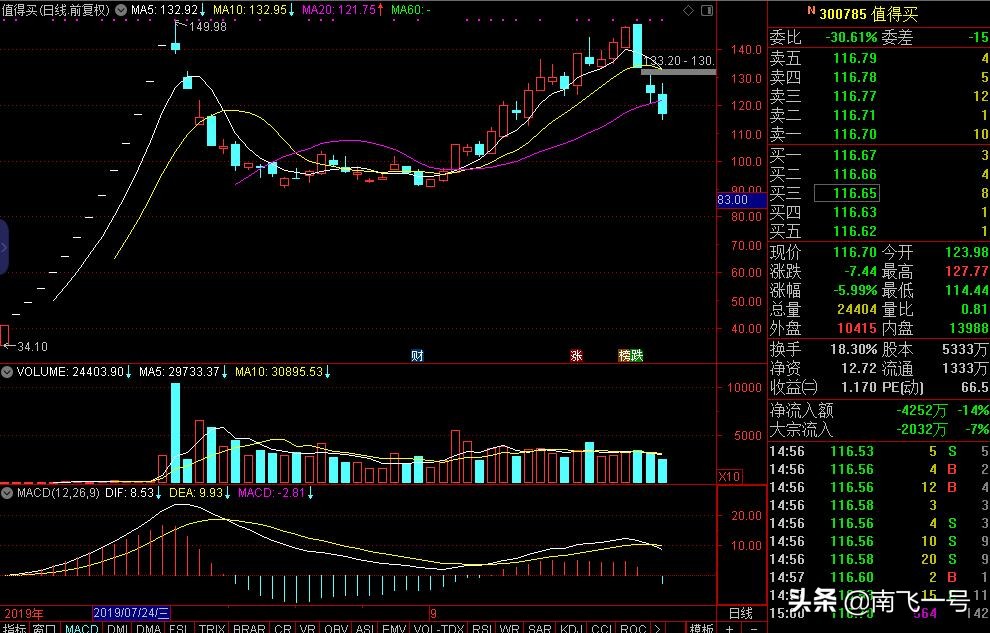
Task: Select the 买三 116.65 bid price box
Action: tap(847, 193)
